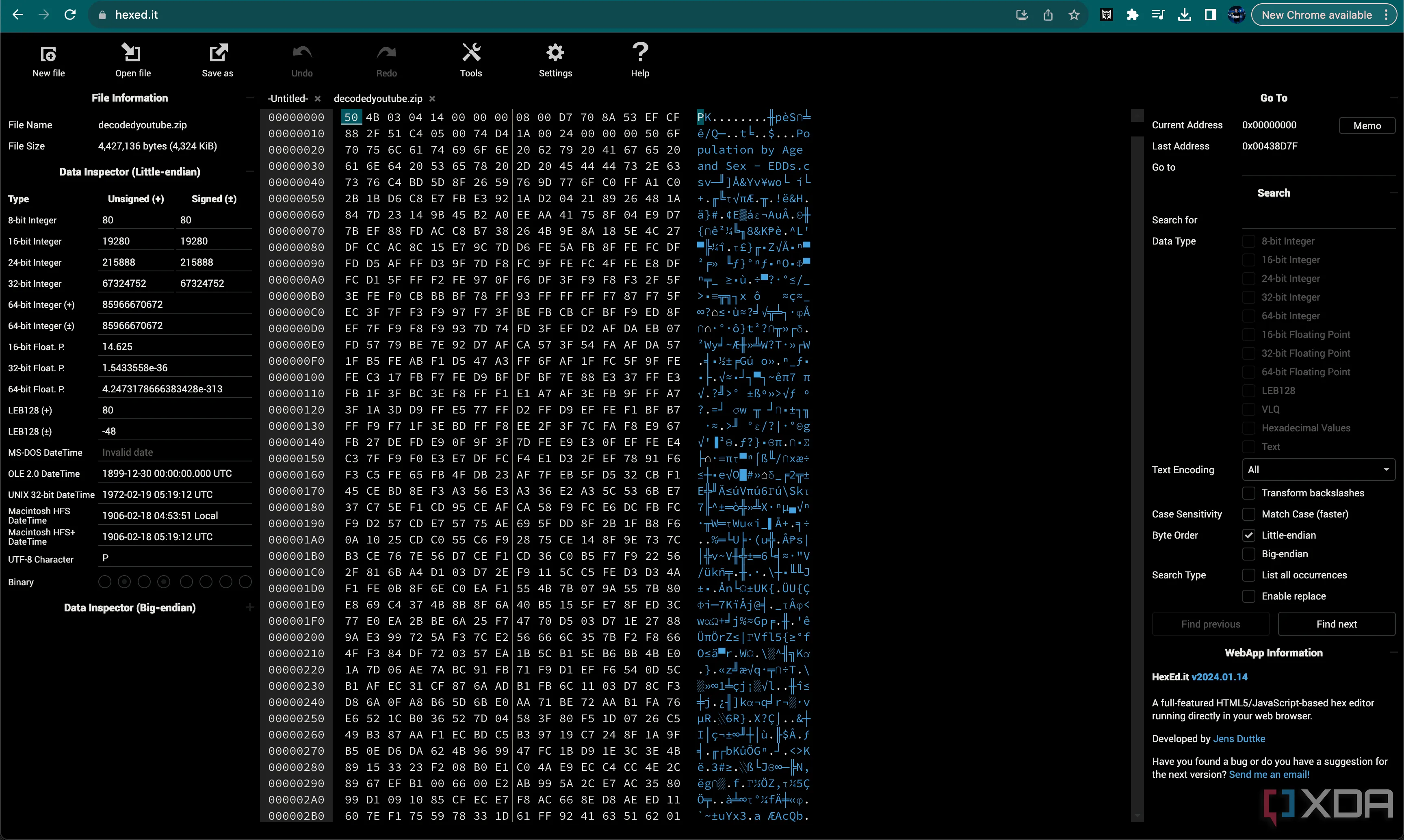The height and width of the screenshot is (840, 1404).
Task: Expand Data Inspector (Big-endian) panel
Action: (250, 607)
